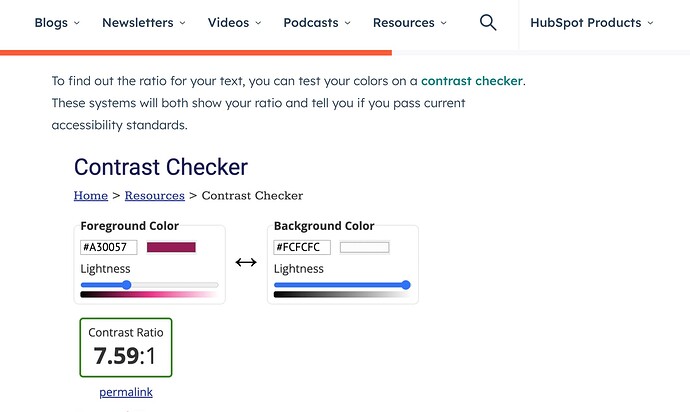Expand the Newsletters menu chevron
Image resolution: width=690 pixels, height=412 pixels.
pos(182,23)
